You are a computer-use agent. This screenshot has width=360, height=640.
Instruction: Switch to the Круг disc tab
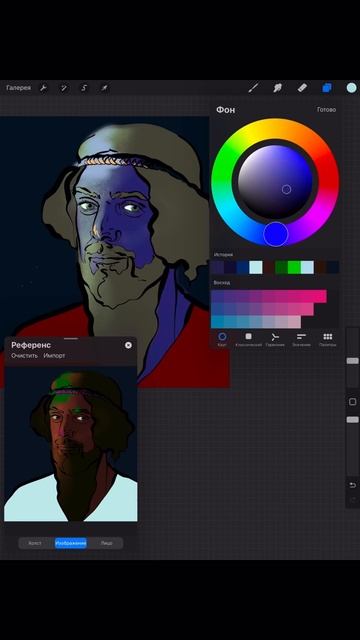point(222,339)
